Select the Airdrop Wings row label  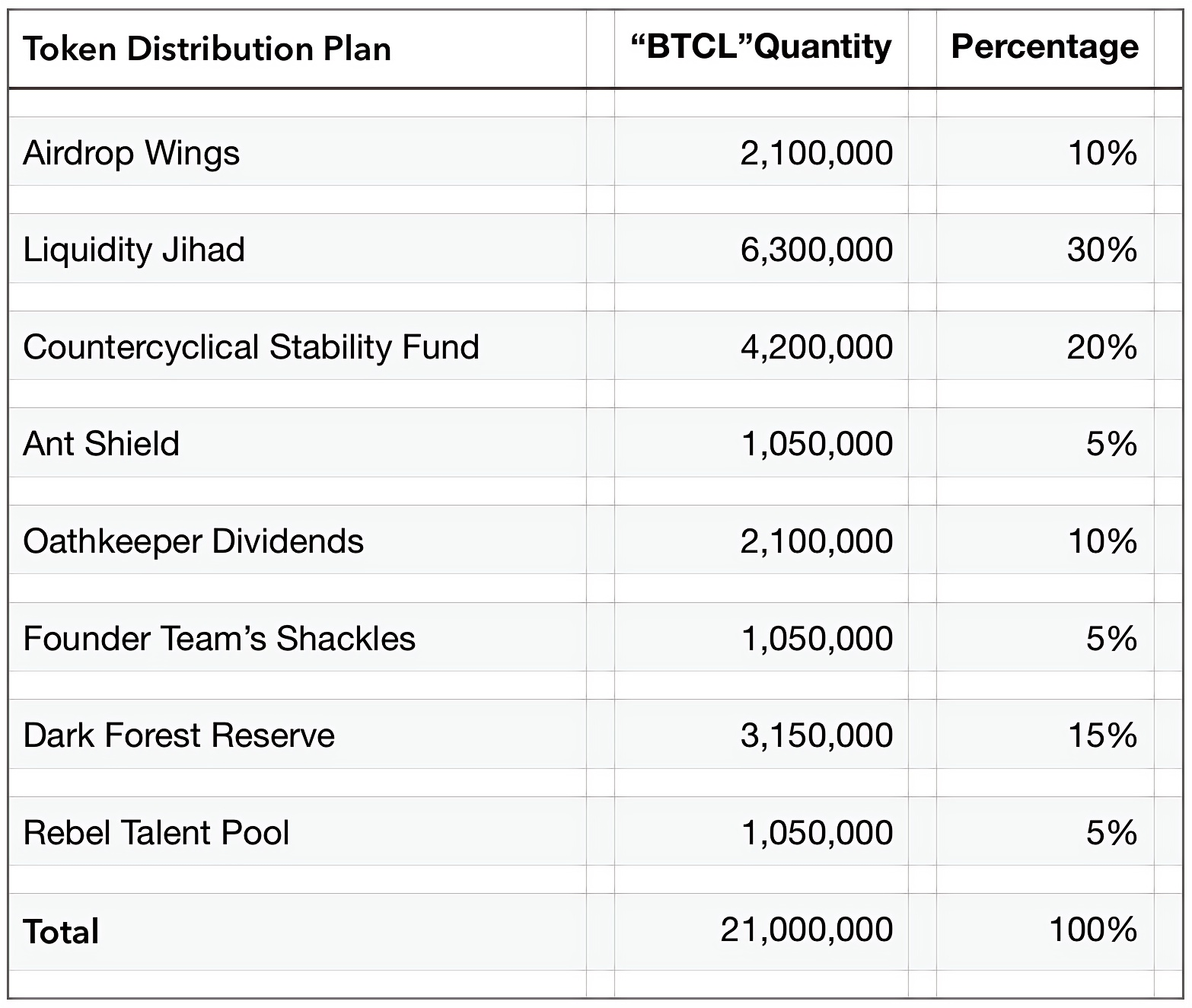(131, 152)
